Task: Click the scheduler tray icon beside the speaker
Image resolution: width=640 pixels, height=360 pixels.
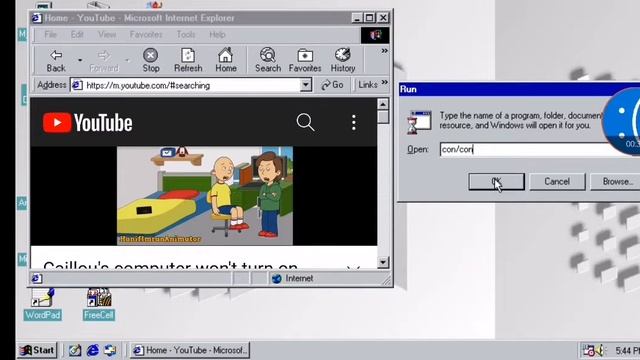Action: [x=588, y=350]
